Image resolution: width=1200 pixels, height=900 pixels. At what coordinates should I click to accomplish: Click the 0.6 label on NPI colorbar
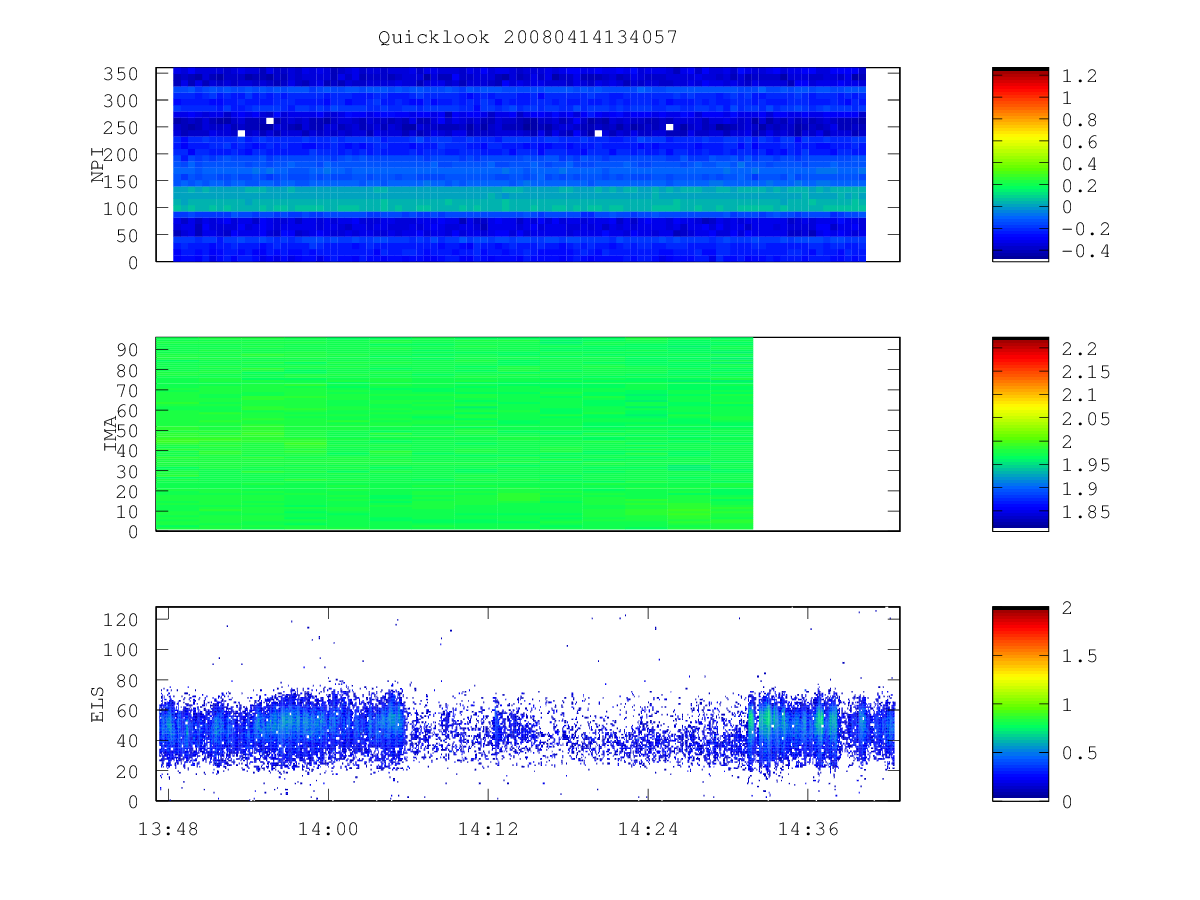point(1080,142)
